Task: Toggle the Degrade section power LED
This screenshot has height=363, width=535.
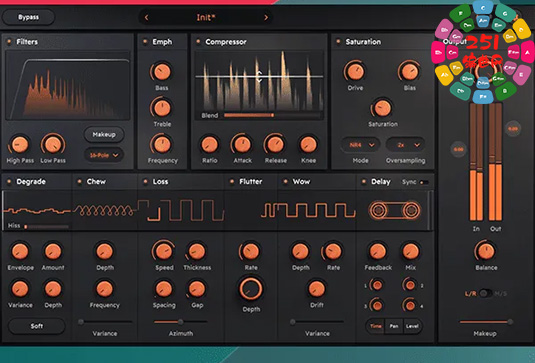Action: tap(9, 182)
